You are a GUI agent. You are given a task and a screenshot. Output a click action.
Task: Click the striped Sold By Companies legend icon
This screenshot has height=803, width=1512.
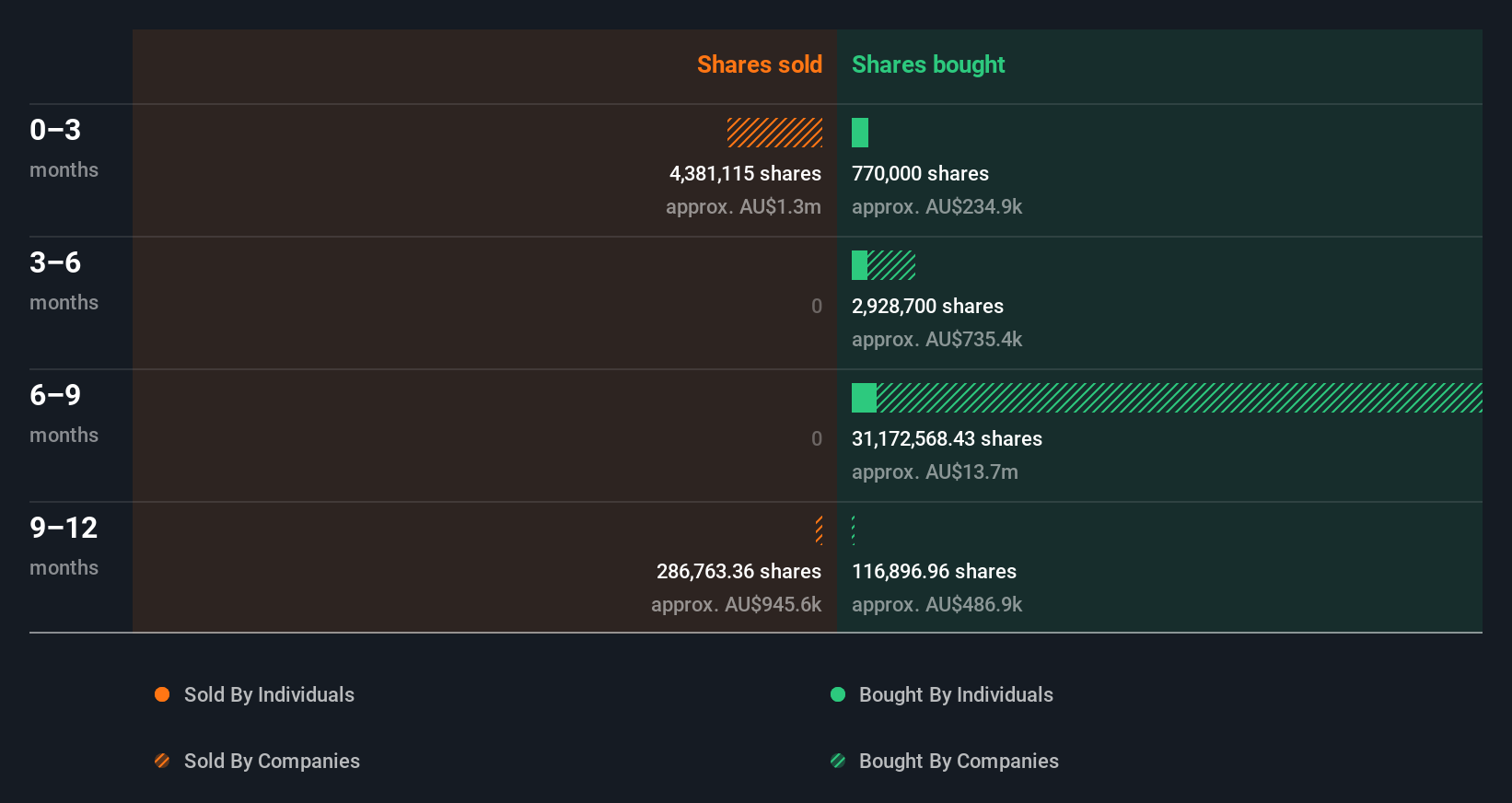coord(162,761)
